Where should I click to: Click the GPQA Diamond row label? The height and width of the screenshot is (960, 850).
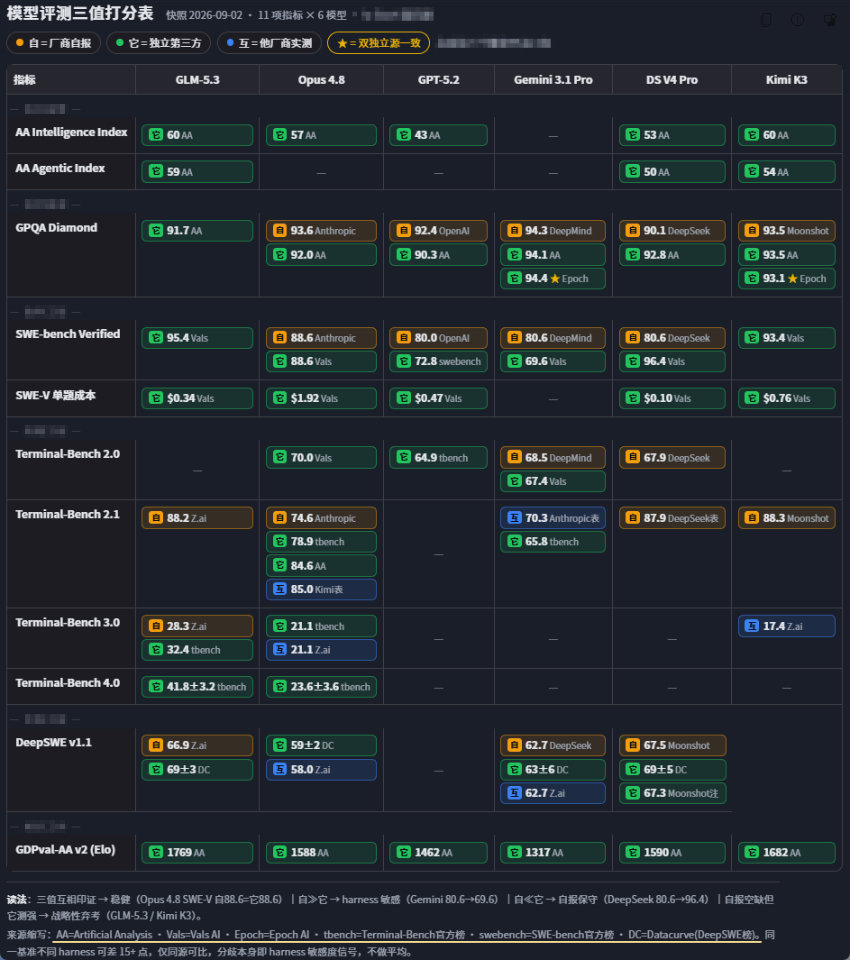(56, 228)
